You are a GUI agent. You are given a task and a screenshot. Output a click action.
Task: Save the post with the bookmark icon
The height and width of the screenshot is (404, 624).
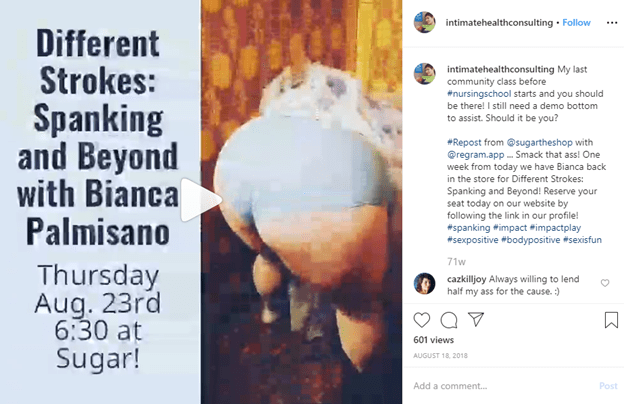611,320
